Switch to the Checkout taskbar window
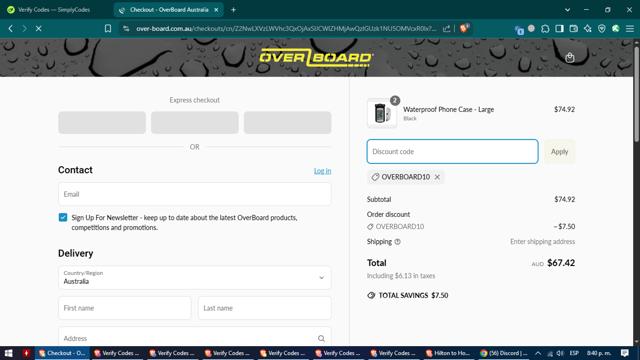Viewport: 640px width, 360px height. pos(62,353)
